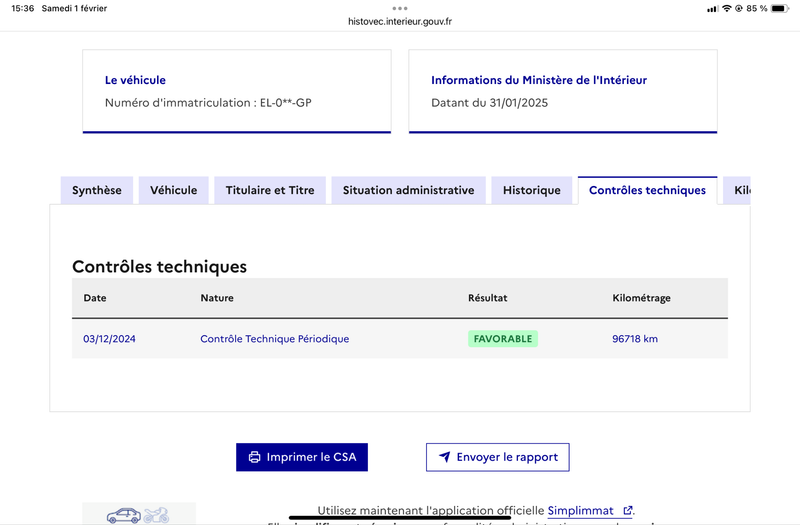Open the partially visible Kilométrage tab
The height and width of the screenshot is (525, 800).
coord(737,190)
